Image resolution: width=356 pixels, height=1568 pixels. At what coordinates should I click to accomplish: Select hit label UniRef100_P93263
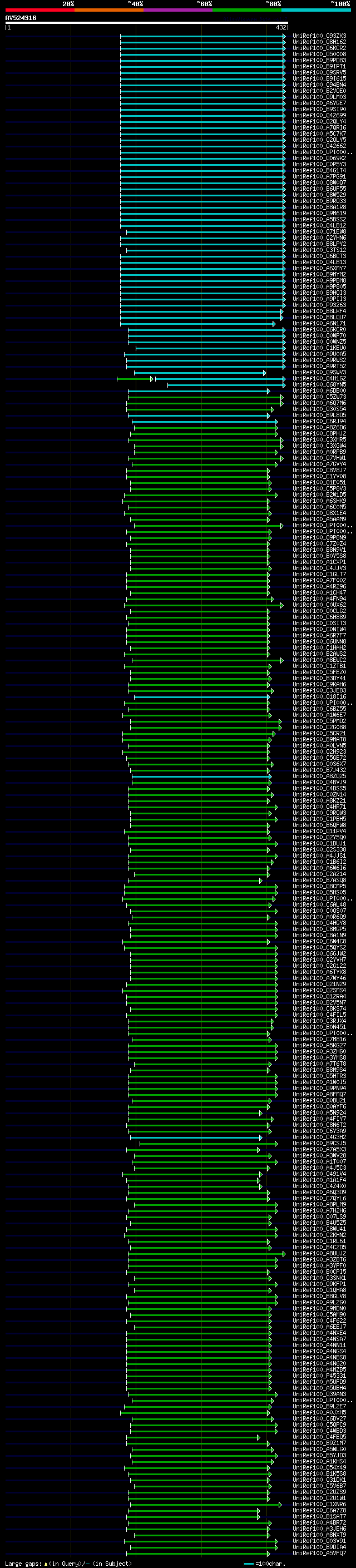319,305
